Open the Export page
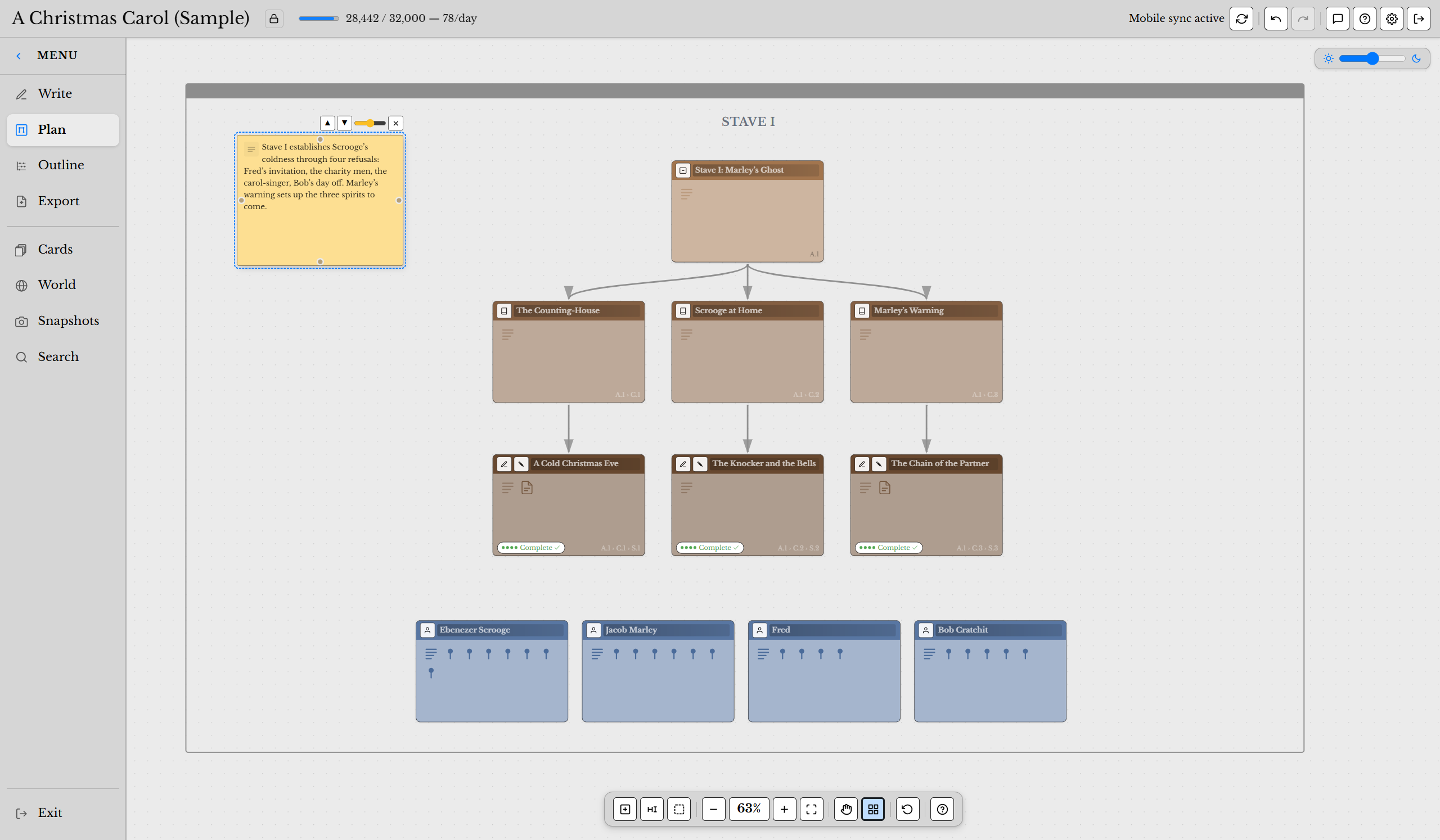The image size is (1440, 840). coord(63,201)
